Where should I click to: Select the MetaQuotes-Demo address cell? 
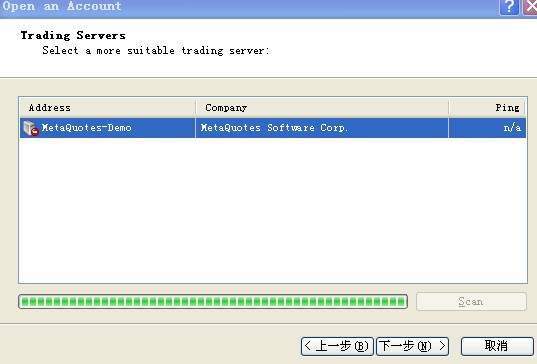tap(108, 128)
